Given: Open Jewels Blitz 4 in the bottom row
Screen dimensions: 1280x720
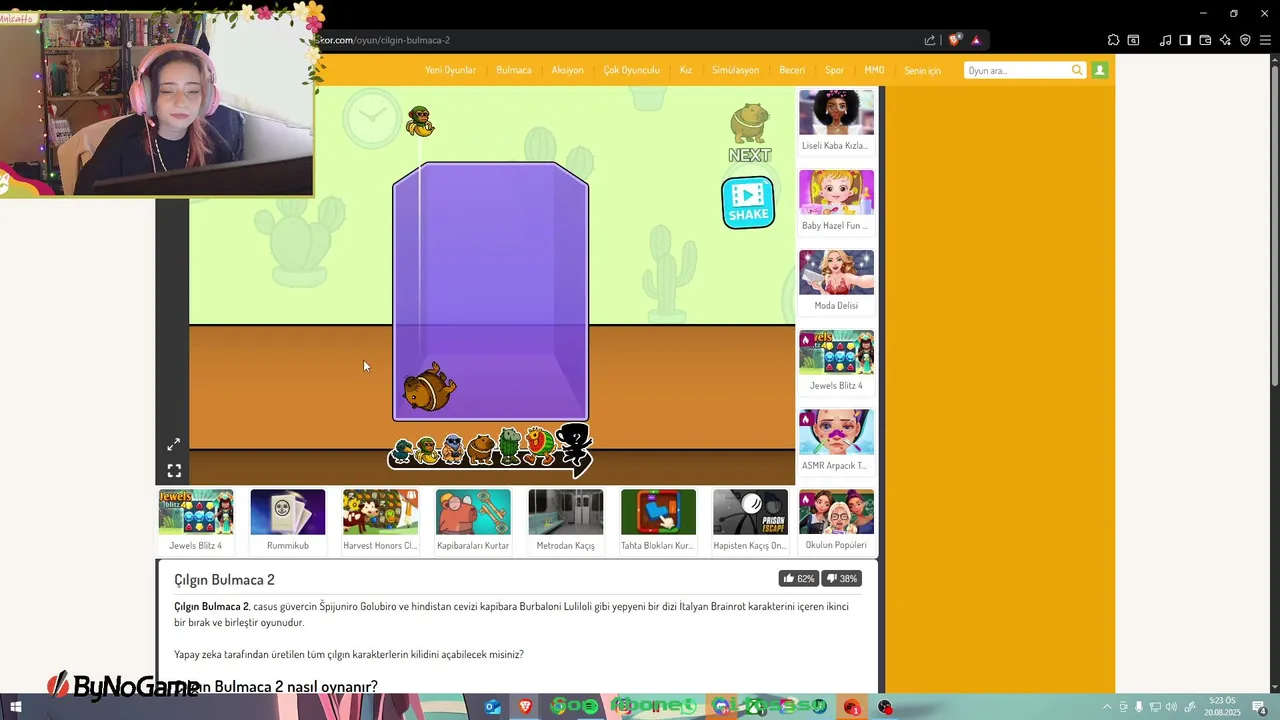Looking at the screenshot, I should [x=196, y=512].
